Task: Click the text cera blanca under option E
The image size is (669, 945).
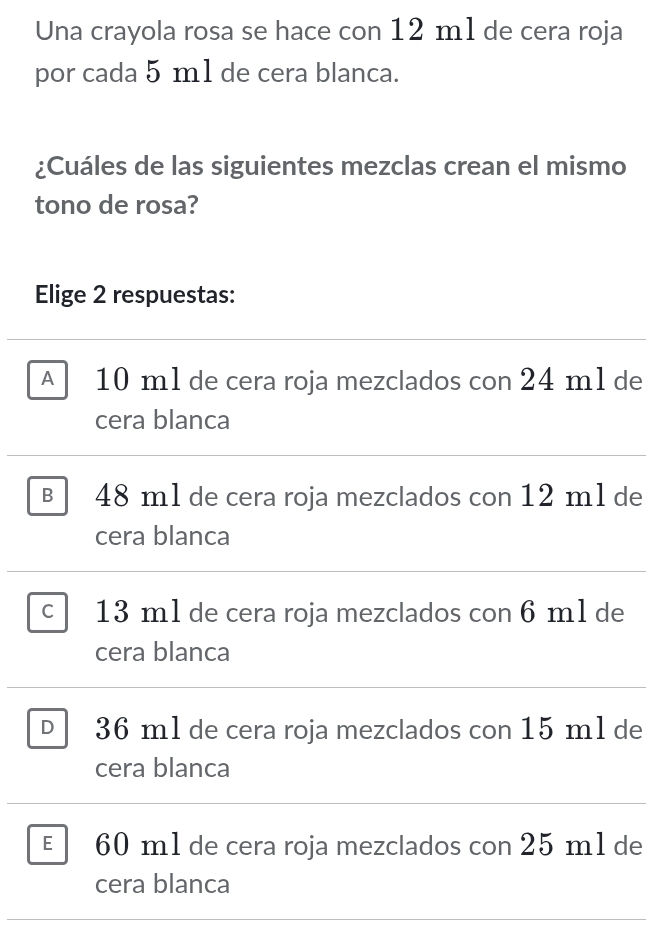Action: tap(162, 884)
